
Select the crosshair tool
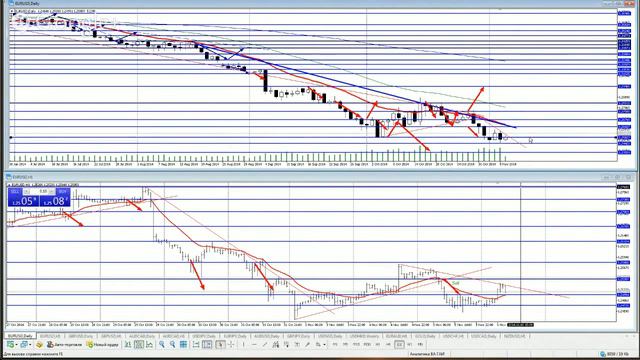coord(231,344)
